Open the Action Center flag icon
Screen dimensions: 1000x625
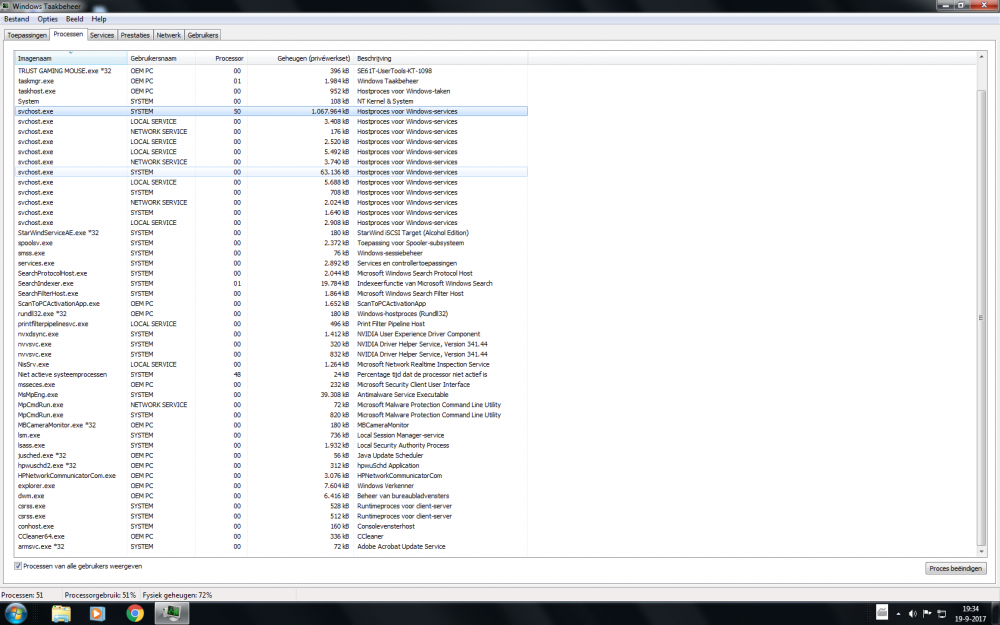(x=927, y=614)
